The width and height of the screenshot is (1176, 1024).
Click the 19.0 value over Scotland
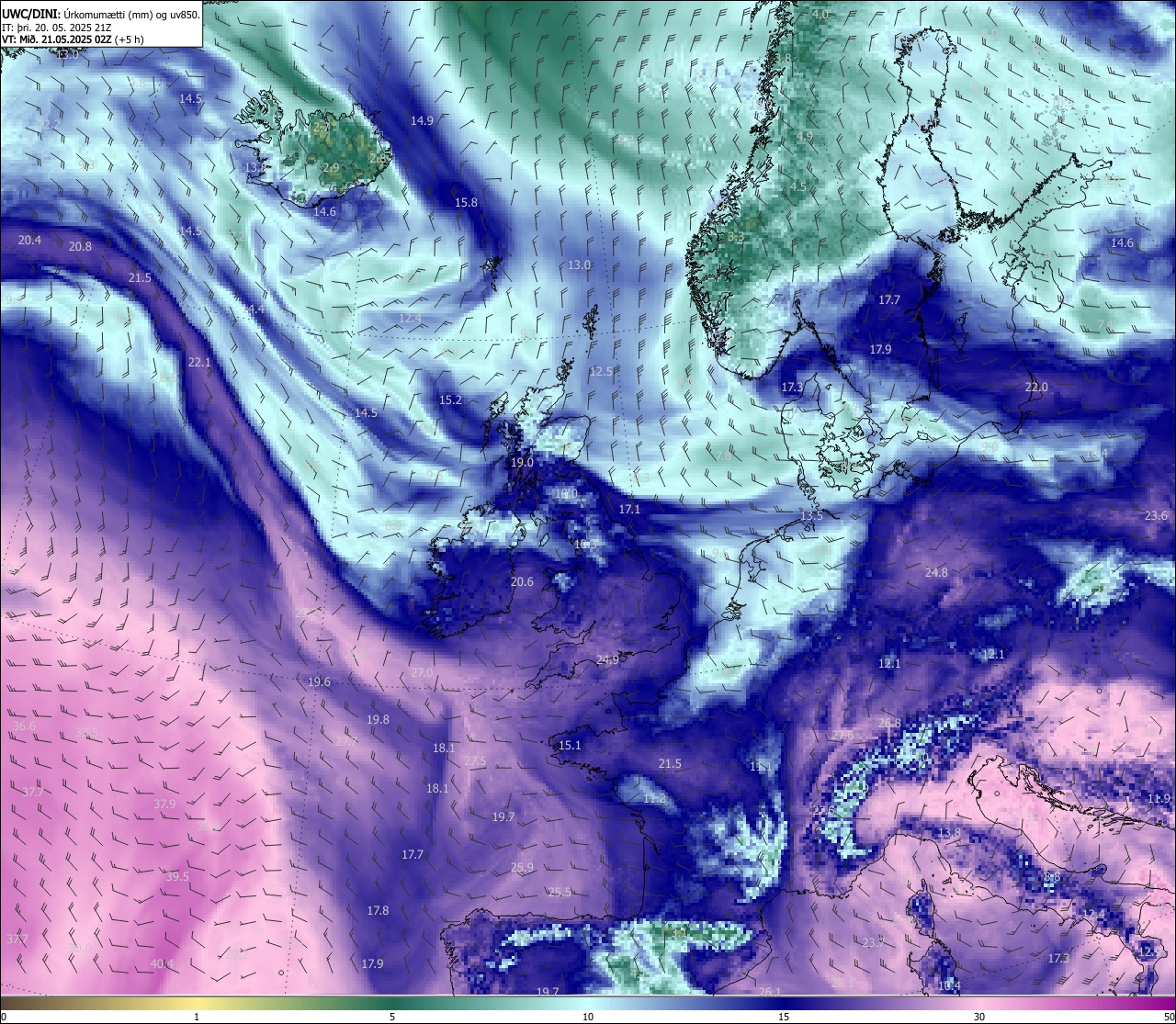pos(522,462)
